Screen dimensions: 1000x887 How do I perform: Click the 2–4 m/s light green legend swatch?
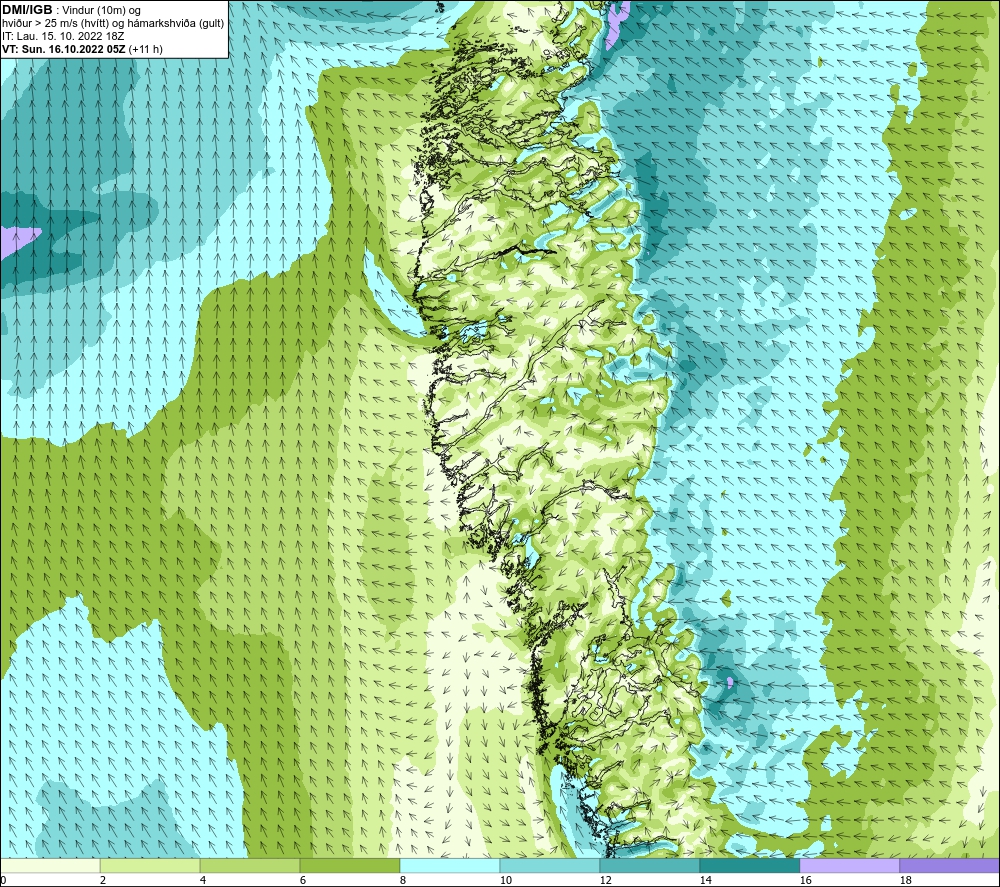150,866
